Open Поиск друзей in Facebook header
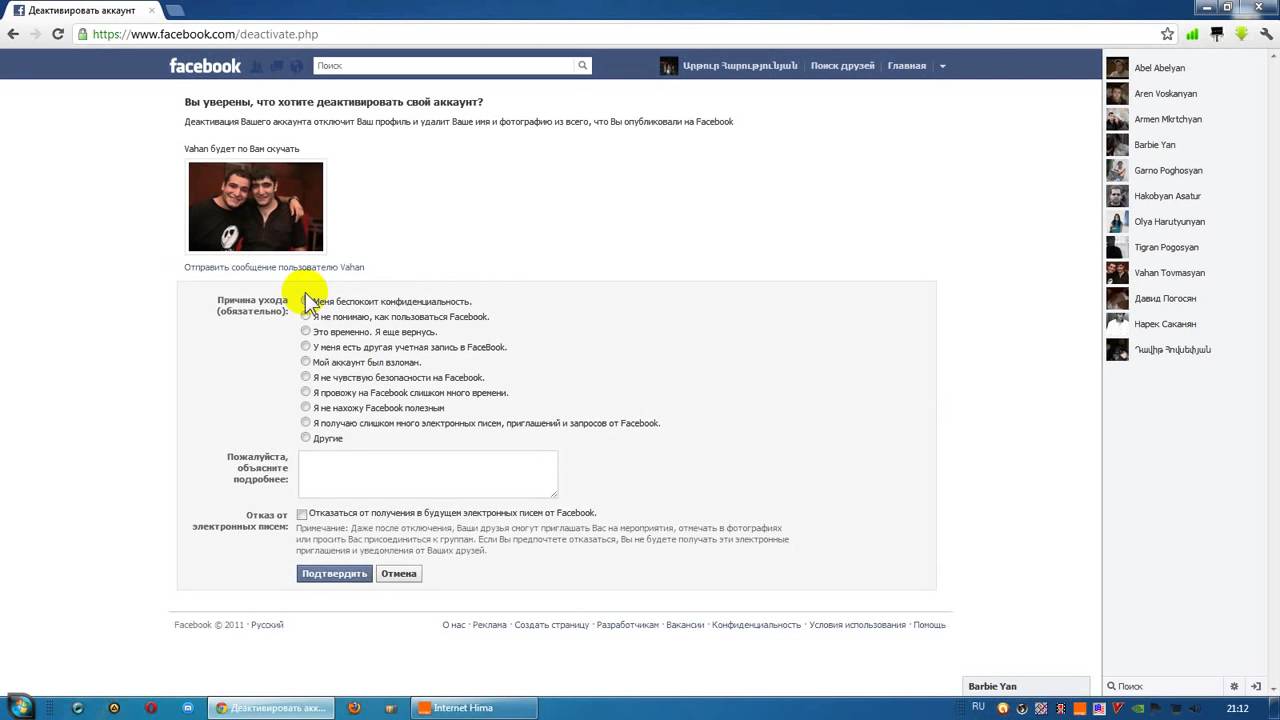 coord(843,66)
